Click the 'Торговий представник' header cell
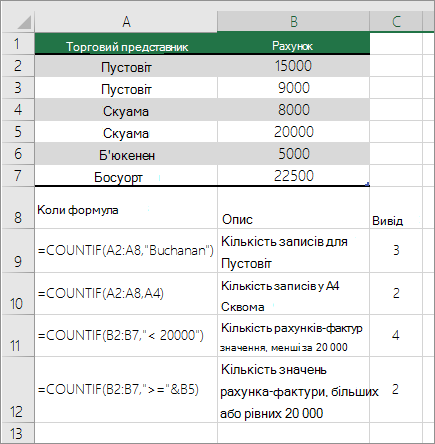Image resolution: width=435 pixels, height=444 pixels. tap(126, 44)
